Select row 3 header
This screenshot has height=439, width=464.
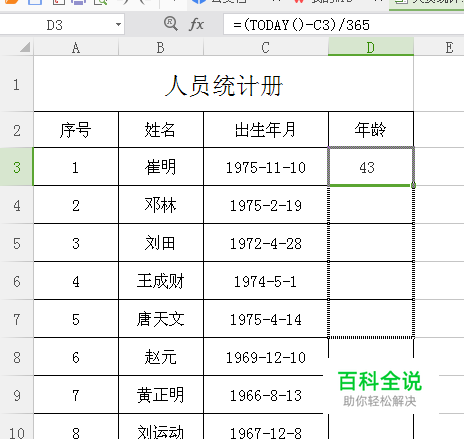click(16, 167)
